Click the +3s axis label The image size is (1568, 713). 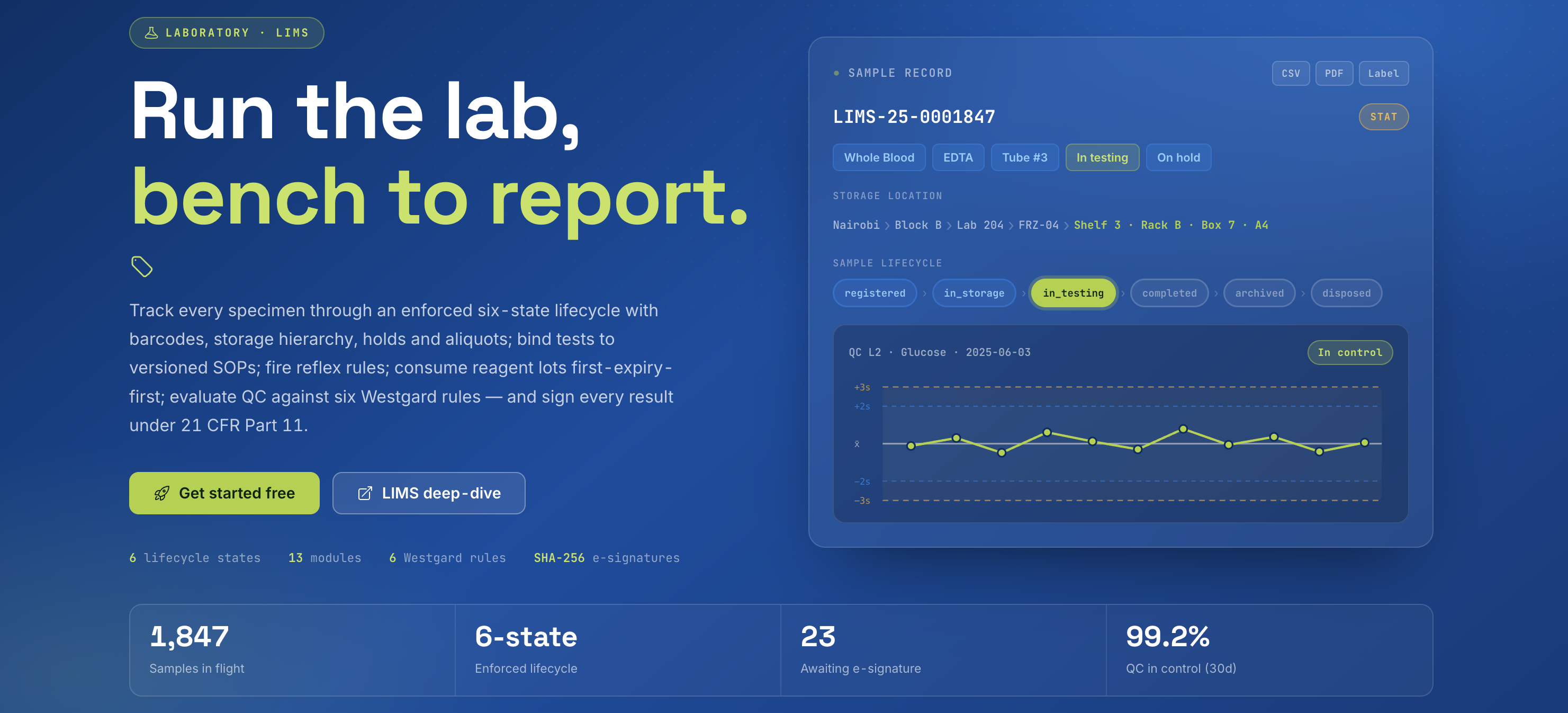click(862, 387)
